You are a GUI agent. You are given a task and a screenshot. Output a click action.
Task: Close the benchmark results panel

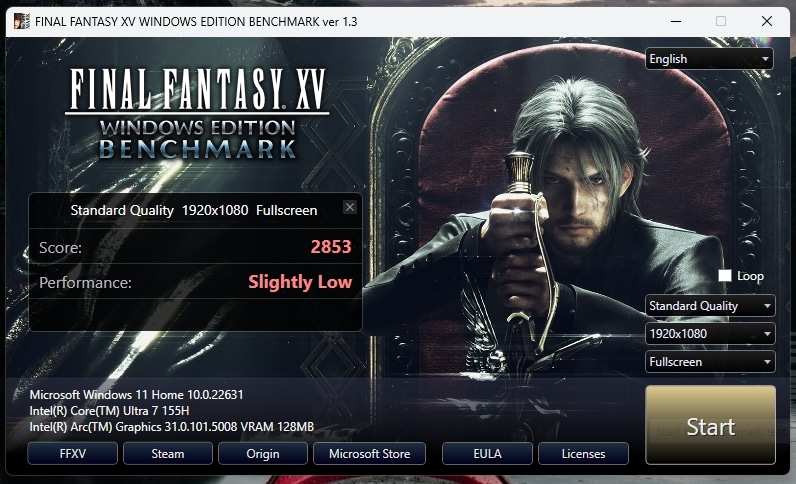click(350, 207)
